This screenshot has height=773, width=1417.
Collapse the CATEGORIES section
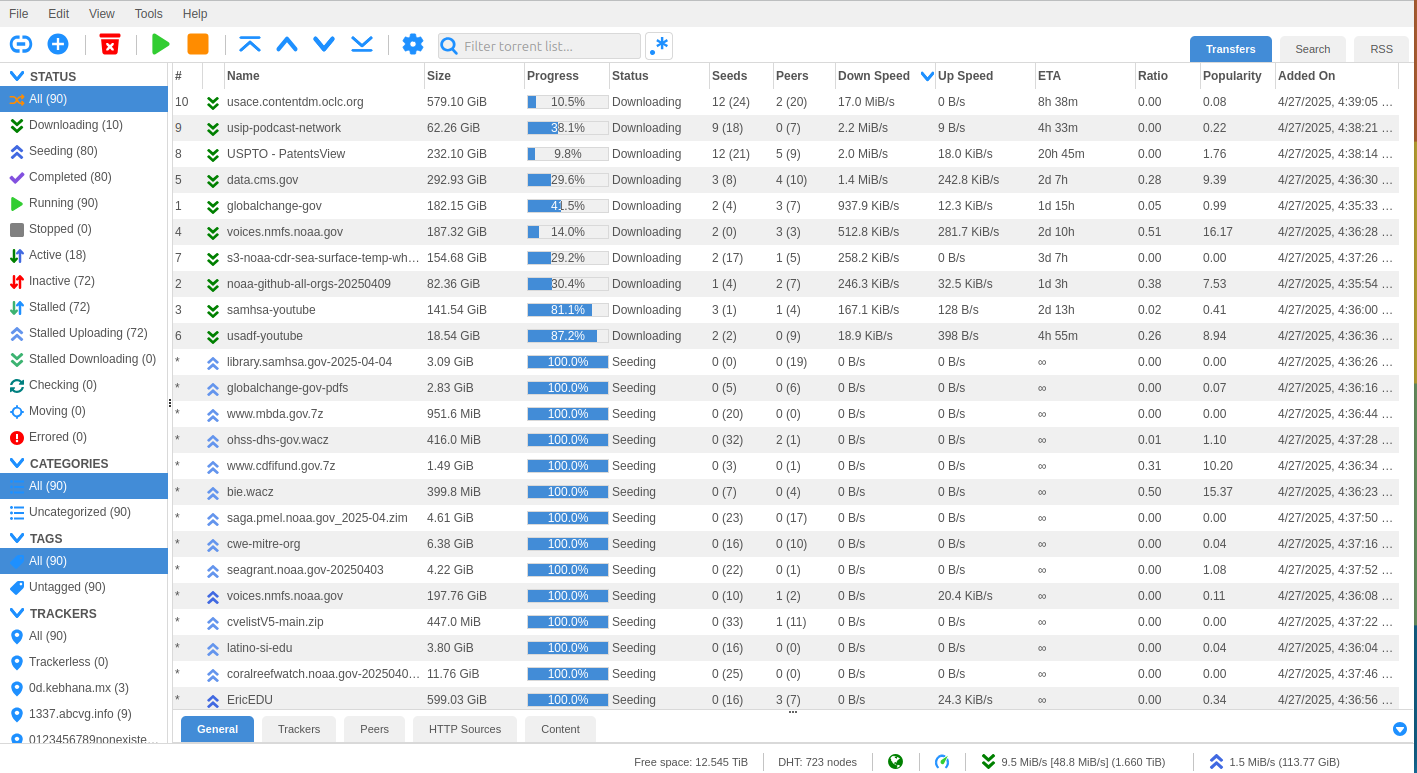[17, 463]
